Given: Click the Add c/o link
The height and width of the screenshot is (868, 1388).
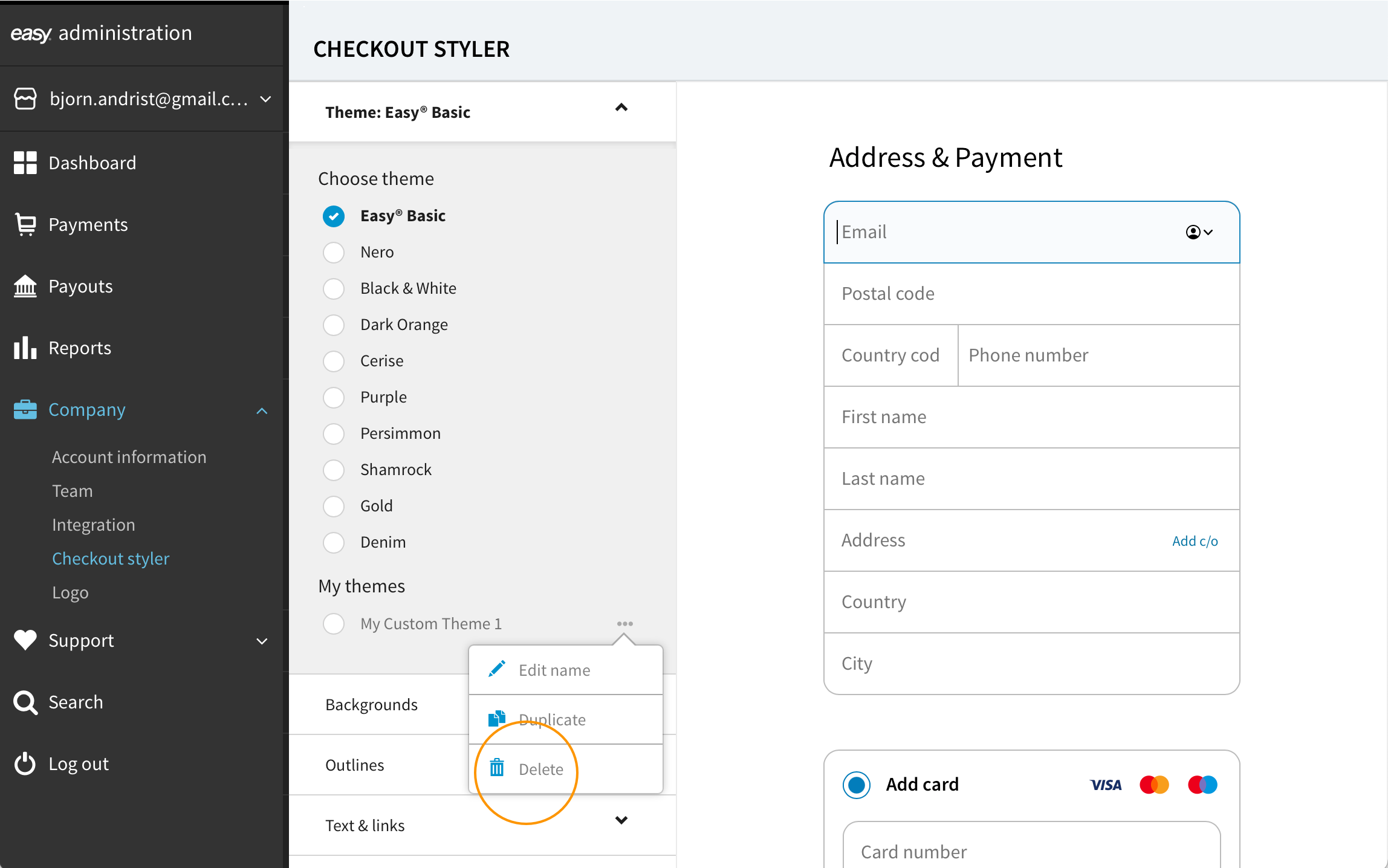Looking at the screenshot, I should pyautogui.click(x=1195, y=541).
